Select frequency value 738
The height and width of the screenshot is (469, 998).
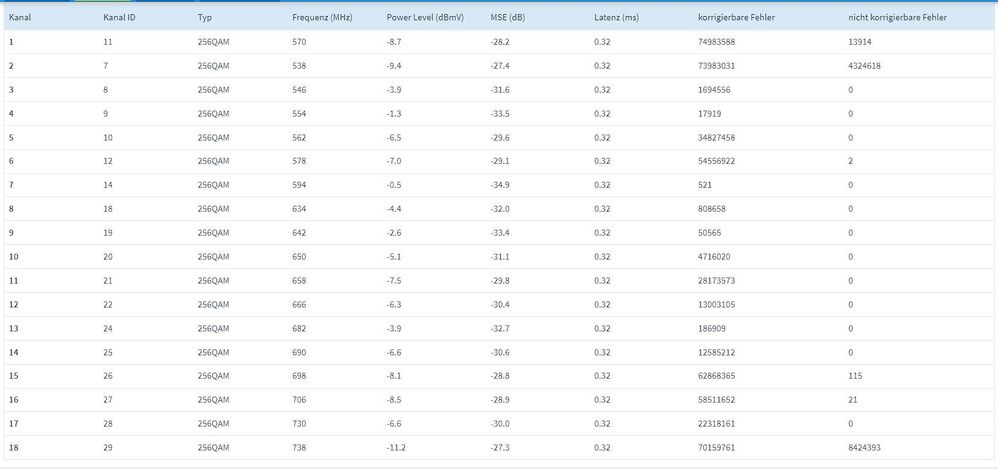[x=299, y=447]
